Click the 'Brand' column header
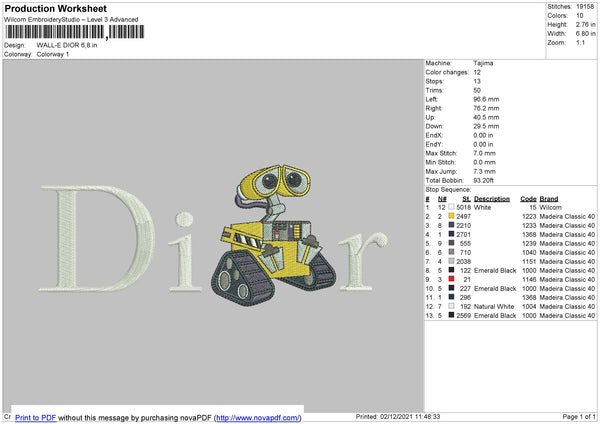 [x=549, y=199]
